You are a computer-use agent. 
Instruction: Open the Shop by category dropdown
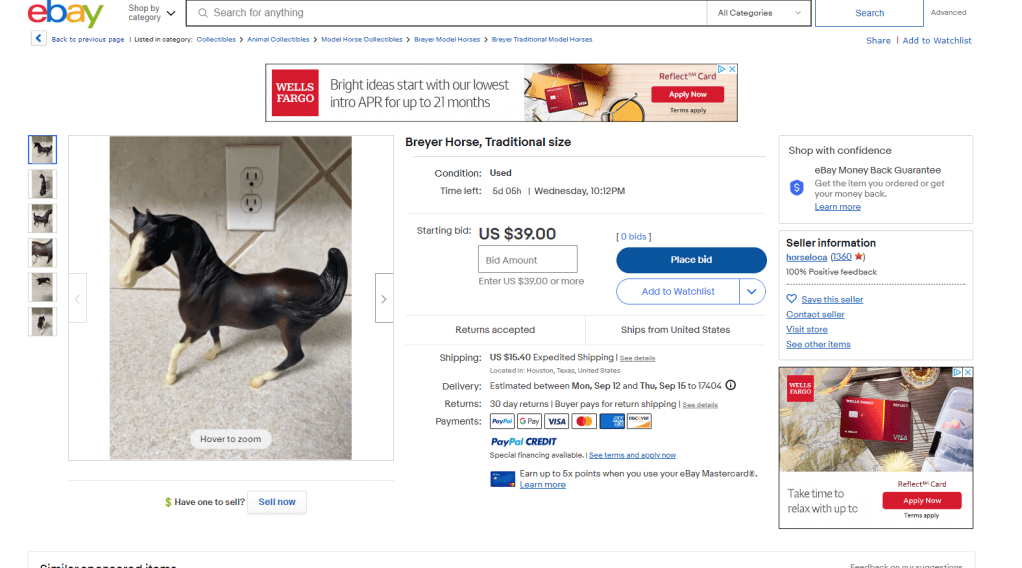point(151,13)
